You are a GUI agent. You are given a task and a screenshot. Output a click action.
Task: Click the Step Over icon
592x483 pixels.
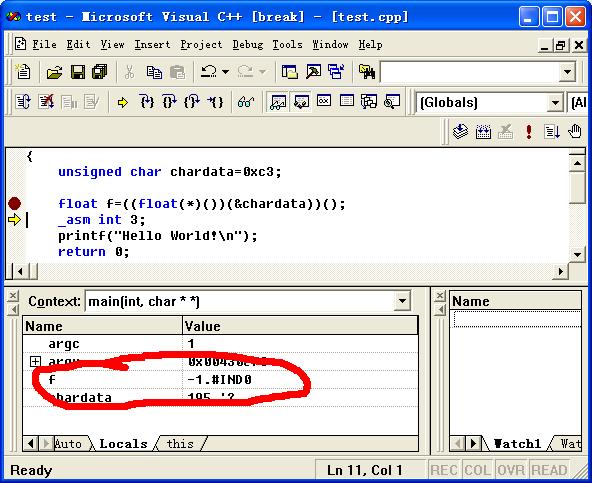click(x=170, y=102)
